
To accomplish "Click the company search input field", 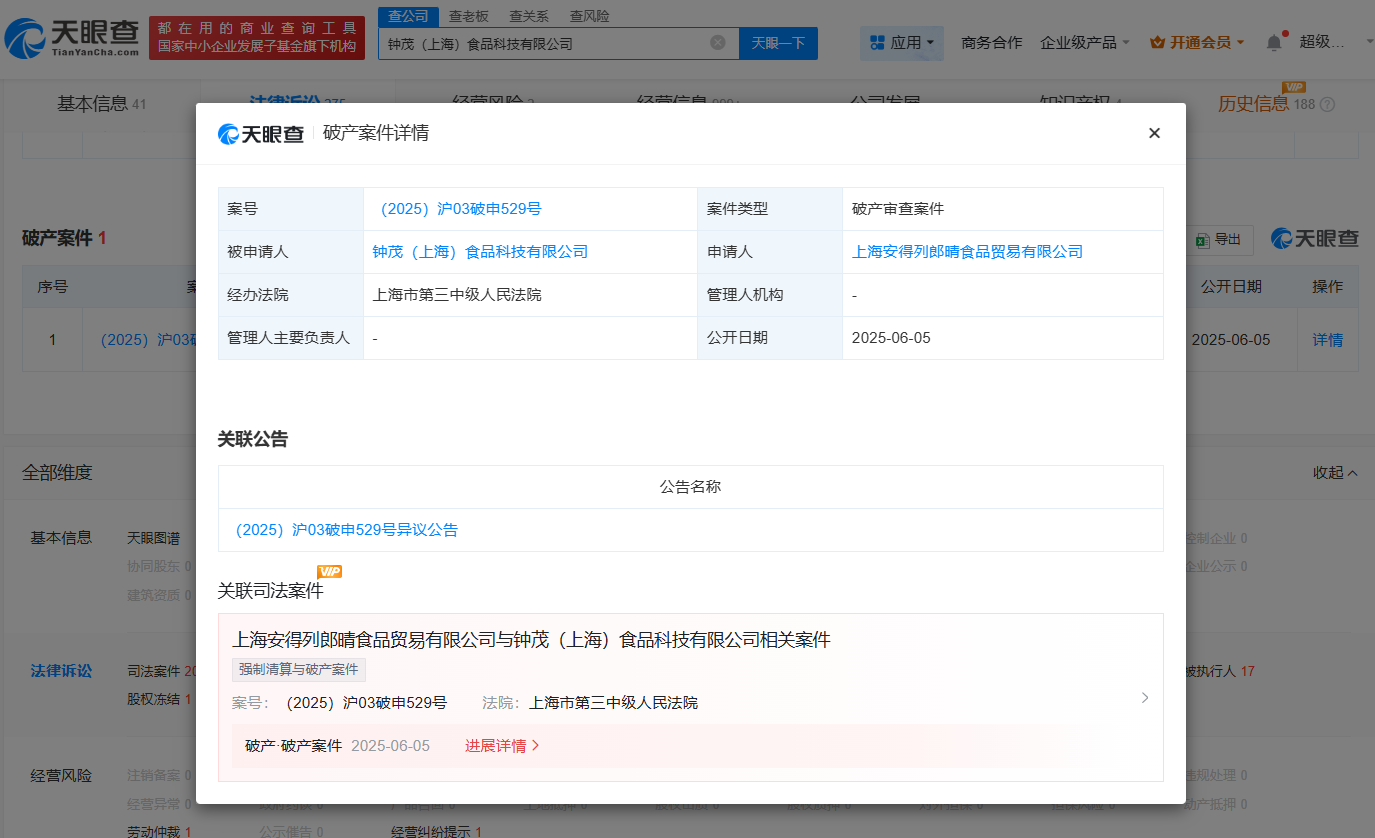I will point(545,43).
